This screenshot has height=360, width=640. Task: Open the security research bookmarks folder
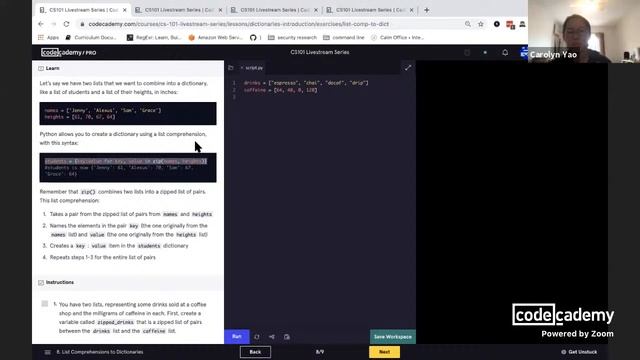tap(292, 38)
